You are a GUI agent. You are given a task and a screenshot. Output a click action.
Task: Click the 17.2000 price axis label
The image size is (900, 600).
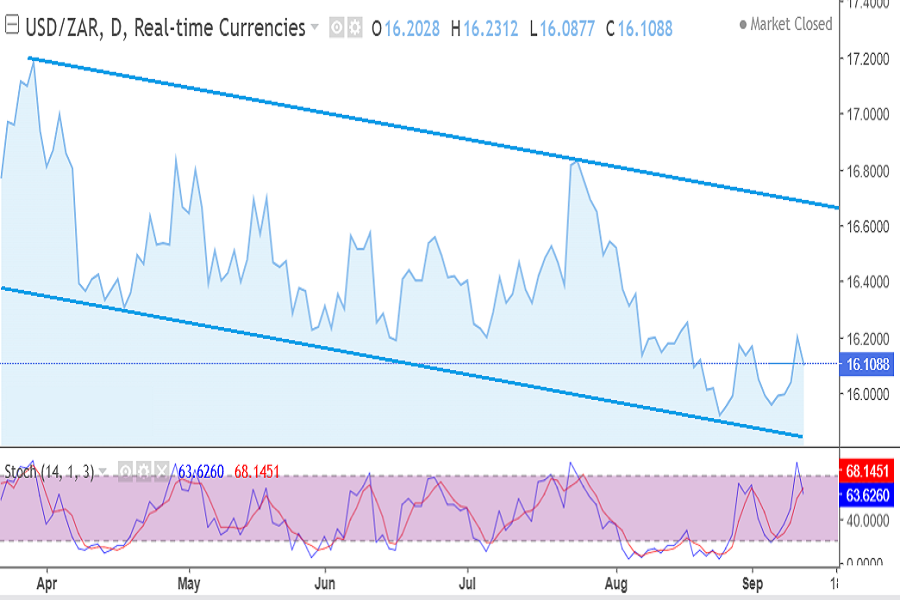tap(868, 59)
